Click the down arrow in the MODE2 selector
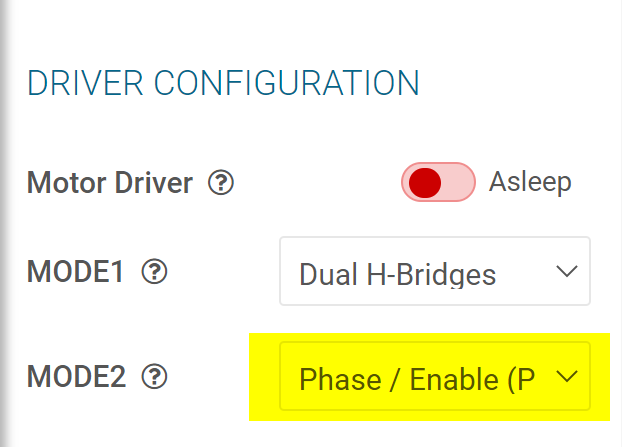Viewport: 622px width, 447px height. [x=566, y=376]
